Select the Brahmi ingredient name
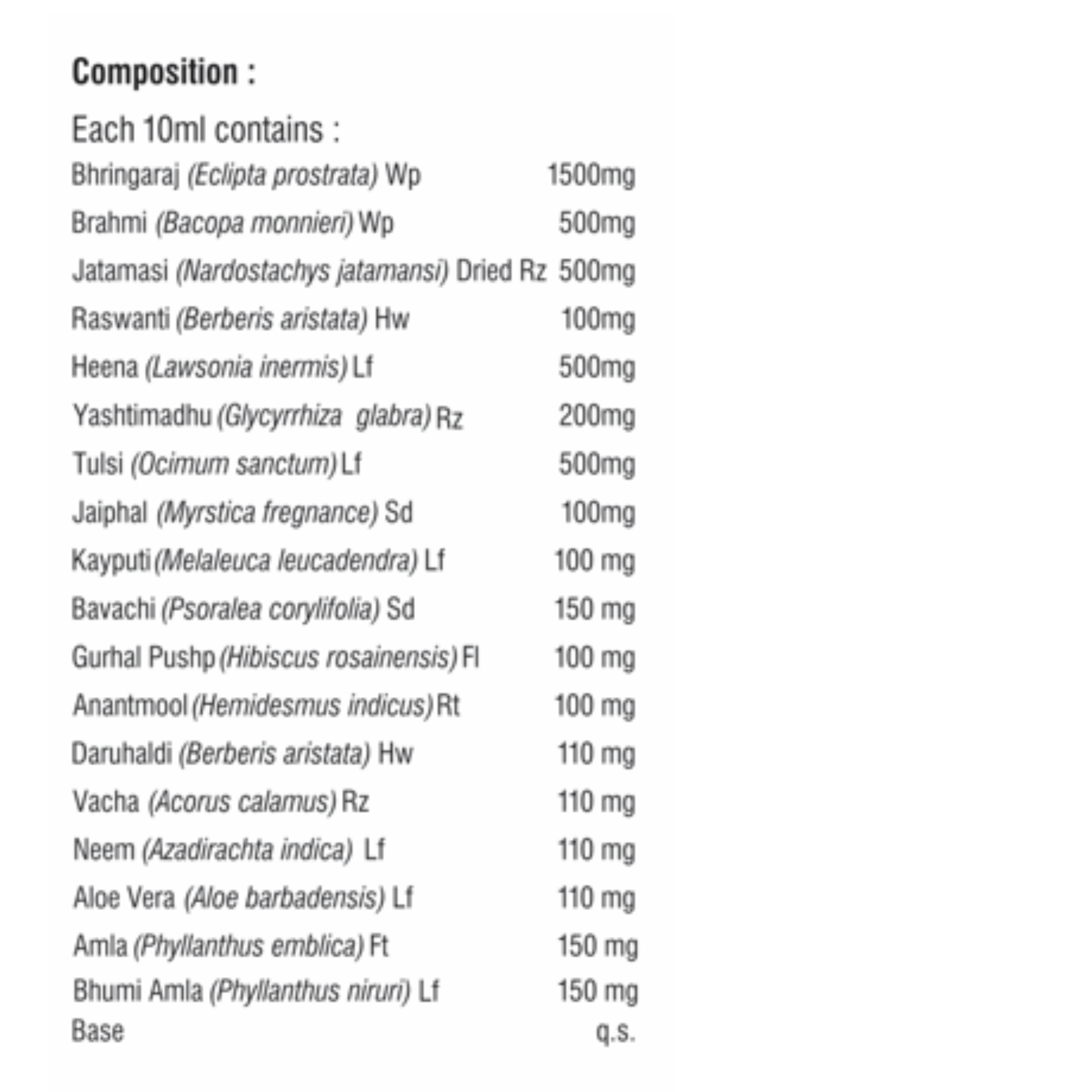Viewport: 1092px width, 1092px height. (109, 223)
